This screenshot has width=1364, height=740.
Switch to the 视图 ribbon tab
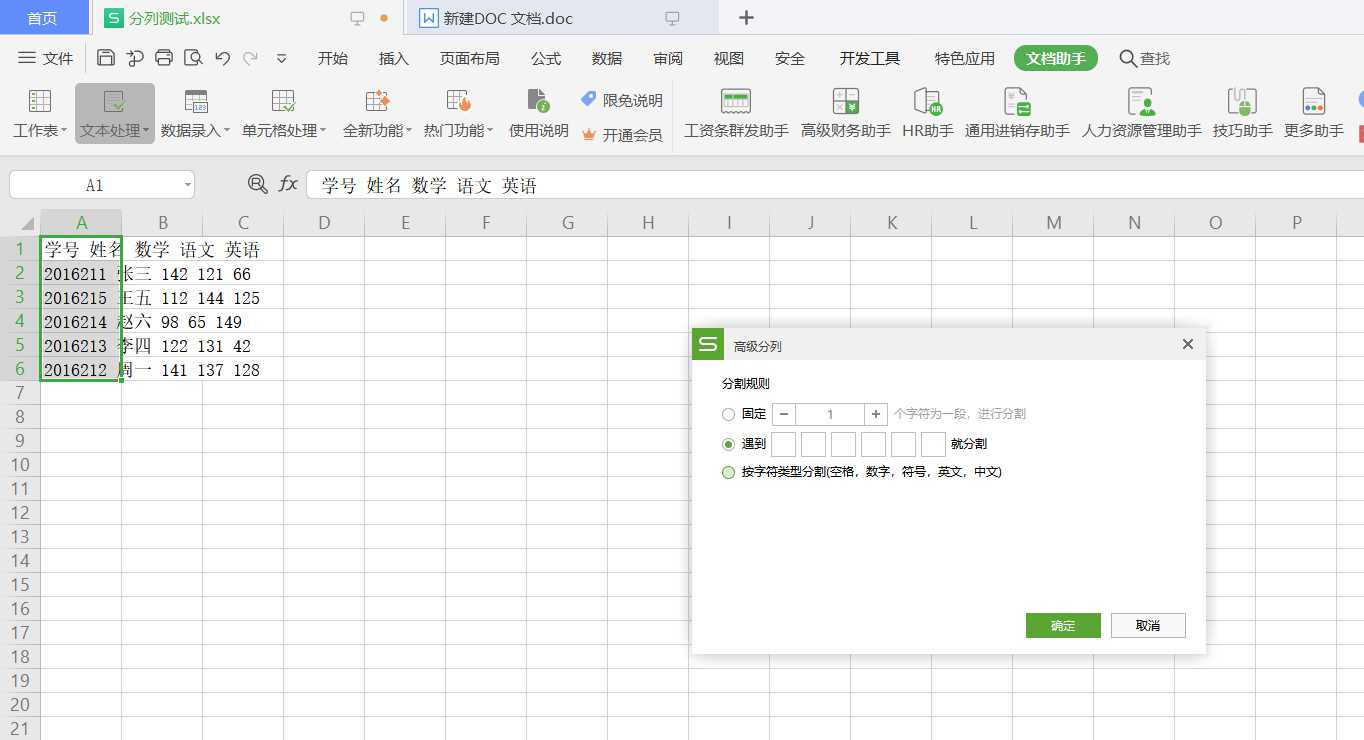pyautogui.click(x=729, y=58)
